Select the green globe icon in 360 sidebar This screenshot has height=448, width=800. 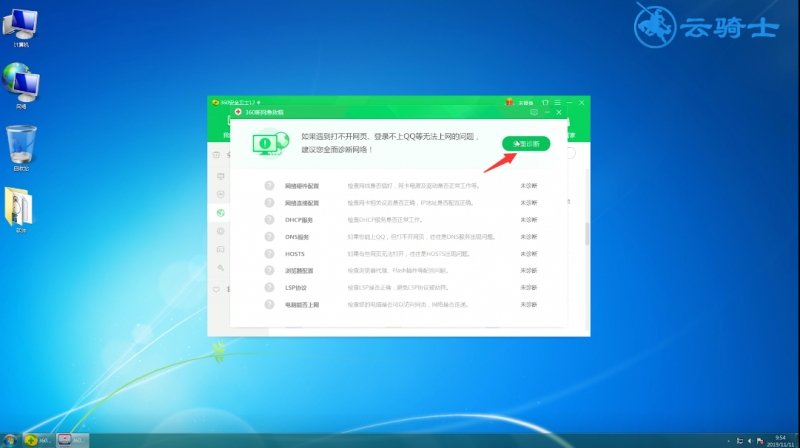pyautogui.click(x=220, y=213)
